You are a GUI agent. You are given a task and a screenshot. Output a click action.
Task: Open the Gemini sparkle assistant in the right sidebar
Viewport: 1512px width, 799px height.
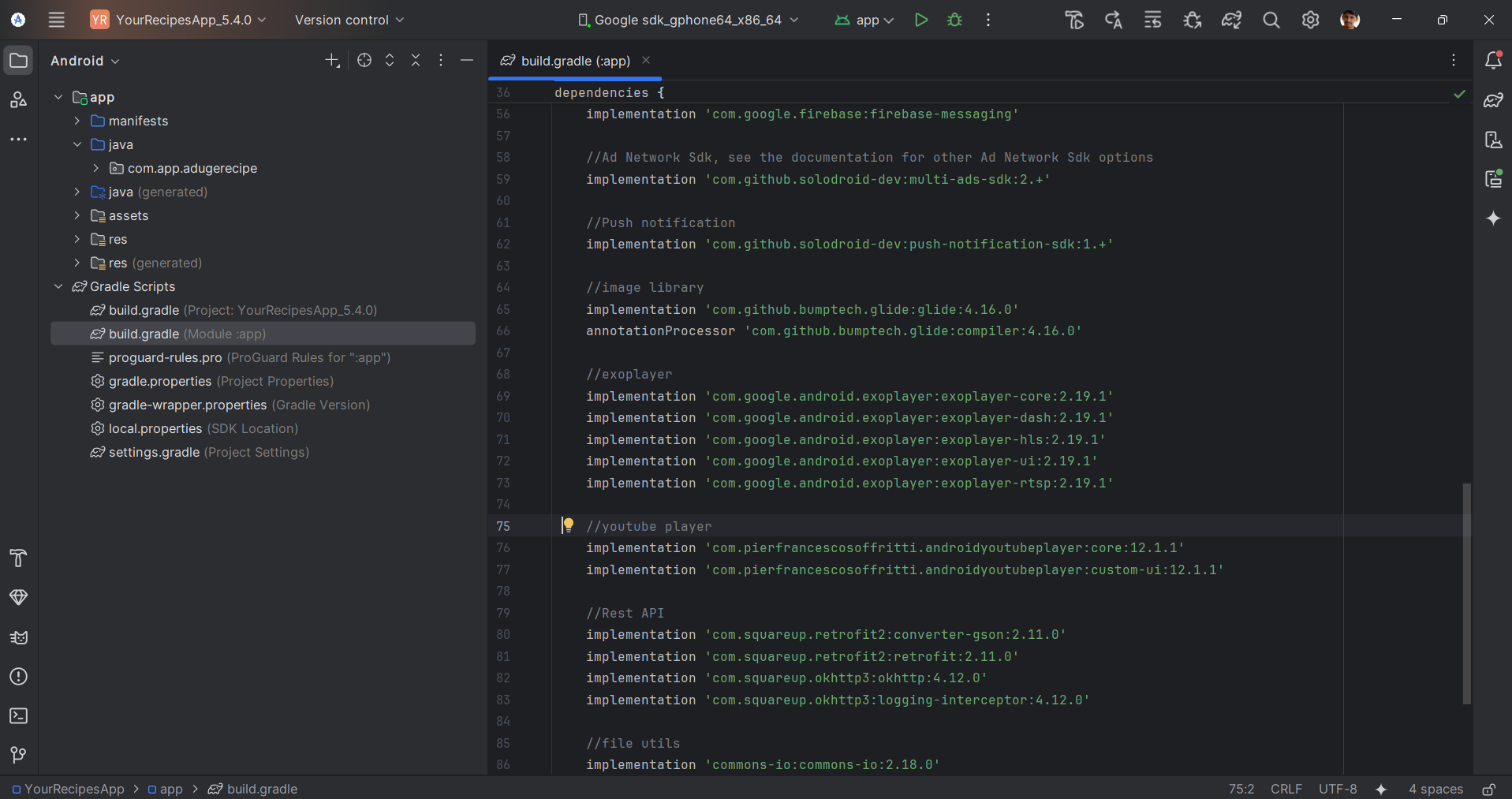1493,218
